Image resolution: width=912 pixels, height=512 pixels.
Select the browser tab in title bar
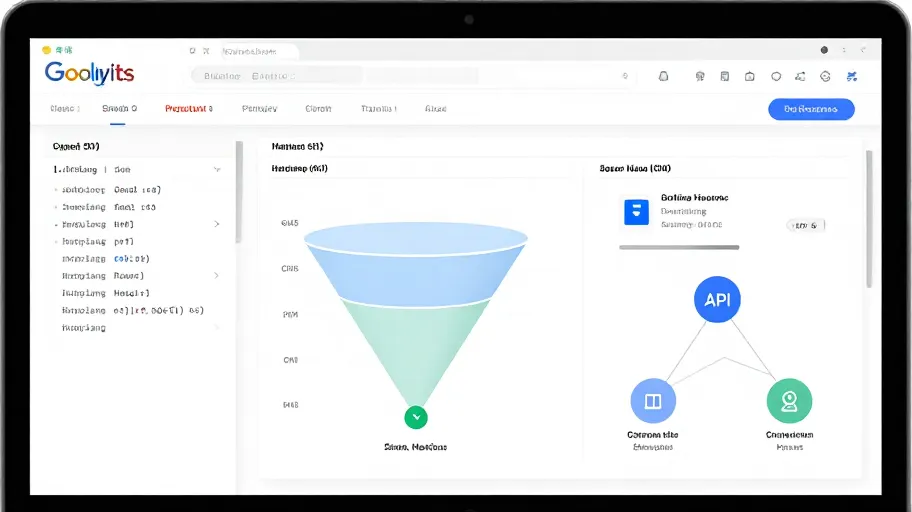(259, 51)
